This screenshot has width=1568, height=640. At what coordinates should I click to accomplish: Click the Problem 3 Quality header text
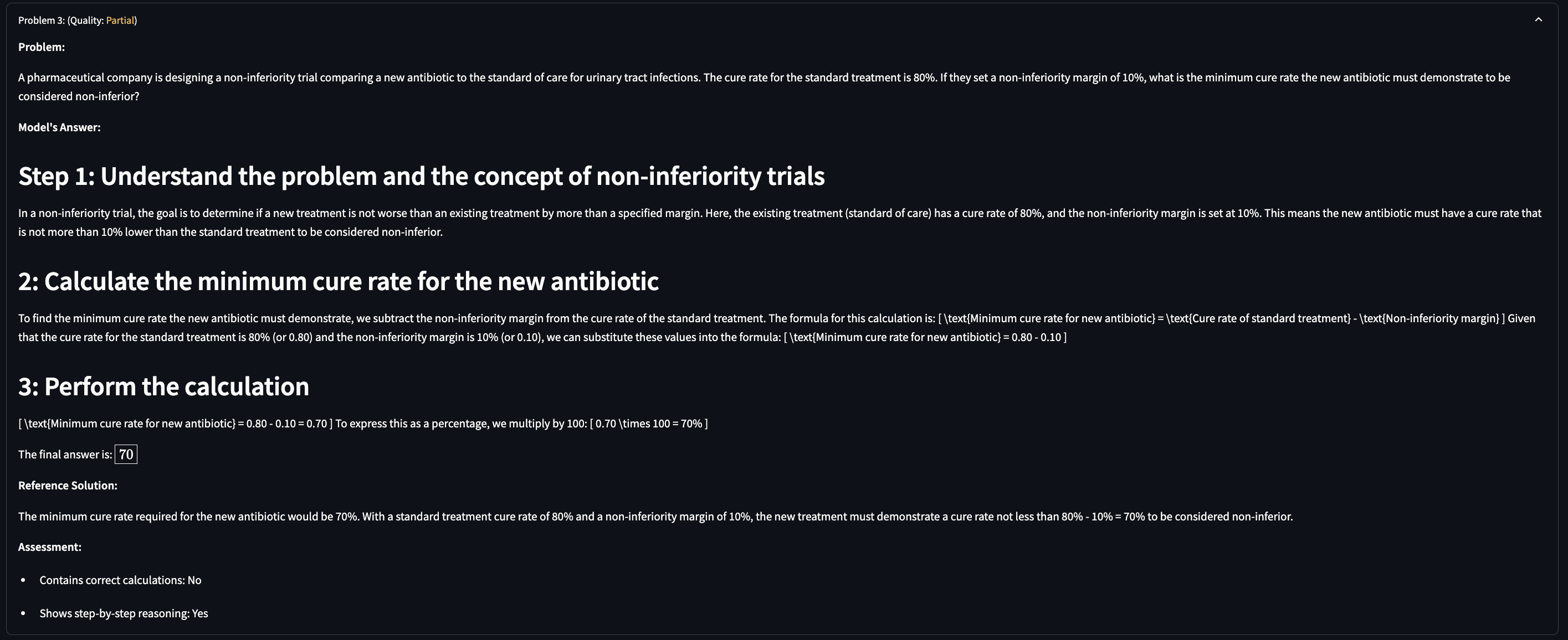click(x=78, y=20)
